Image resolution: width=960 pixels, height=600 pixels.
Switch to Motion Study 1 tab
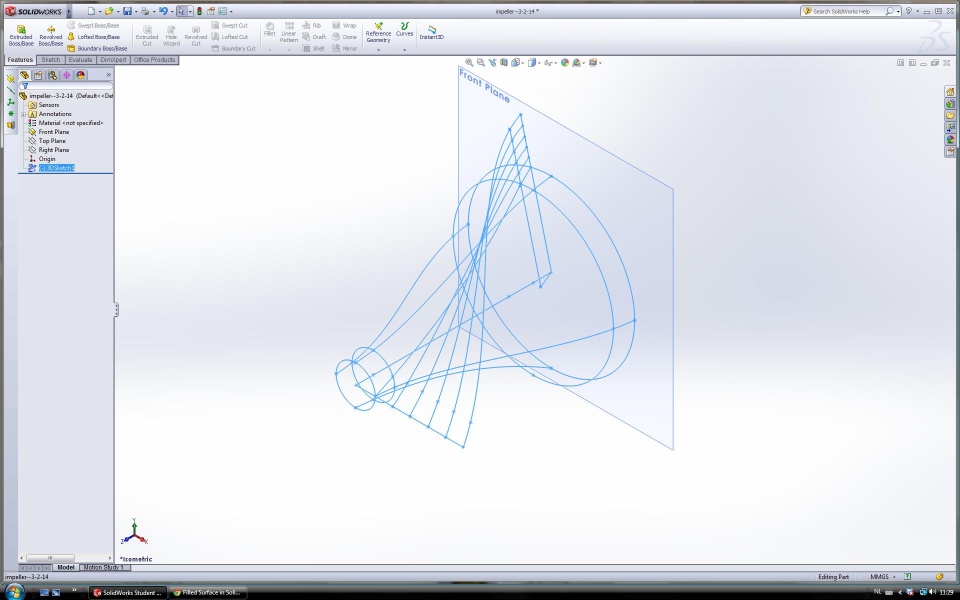pyautogui.click(x=103, y=568)
